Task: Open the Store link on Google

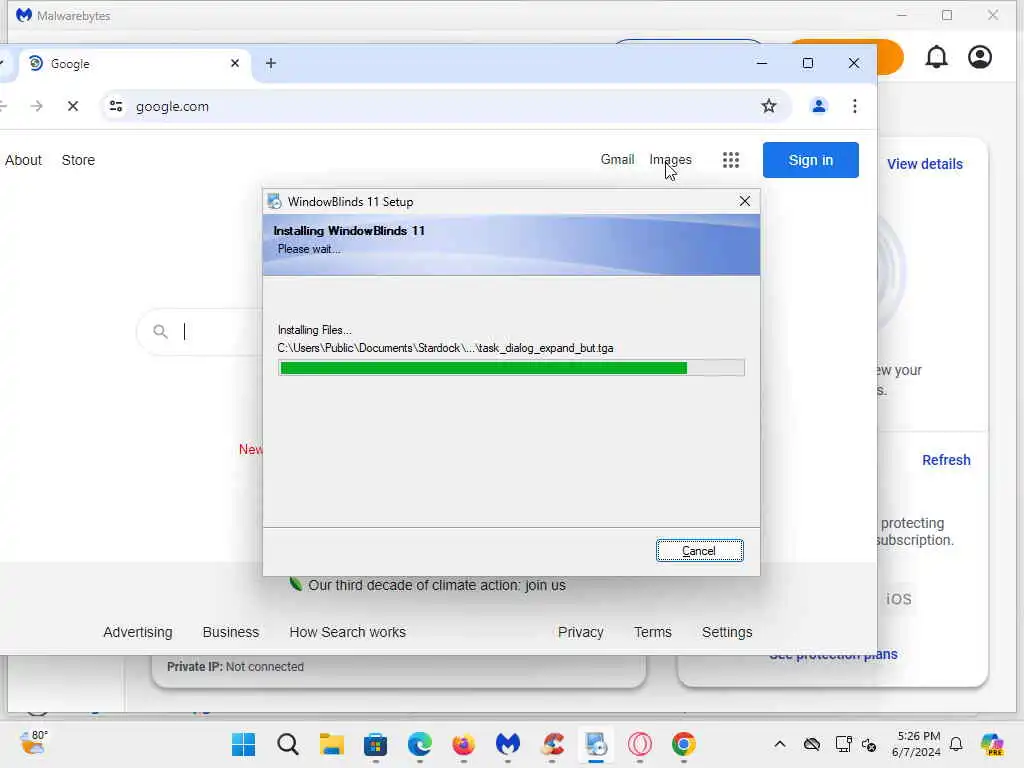Action: (78, 160)
